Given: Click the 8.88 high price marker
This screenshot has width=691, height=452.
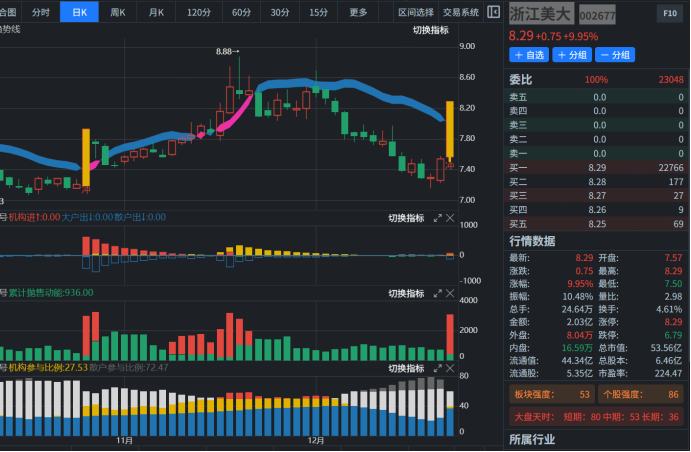Looking at the screenshot, I should coord(227,51).
